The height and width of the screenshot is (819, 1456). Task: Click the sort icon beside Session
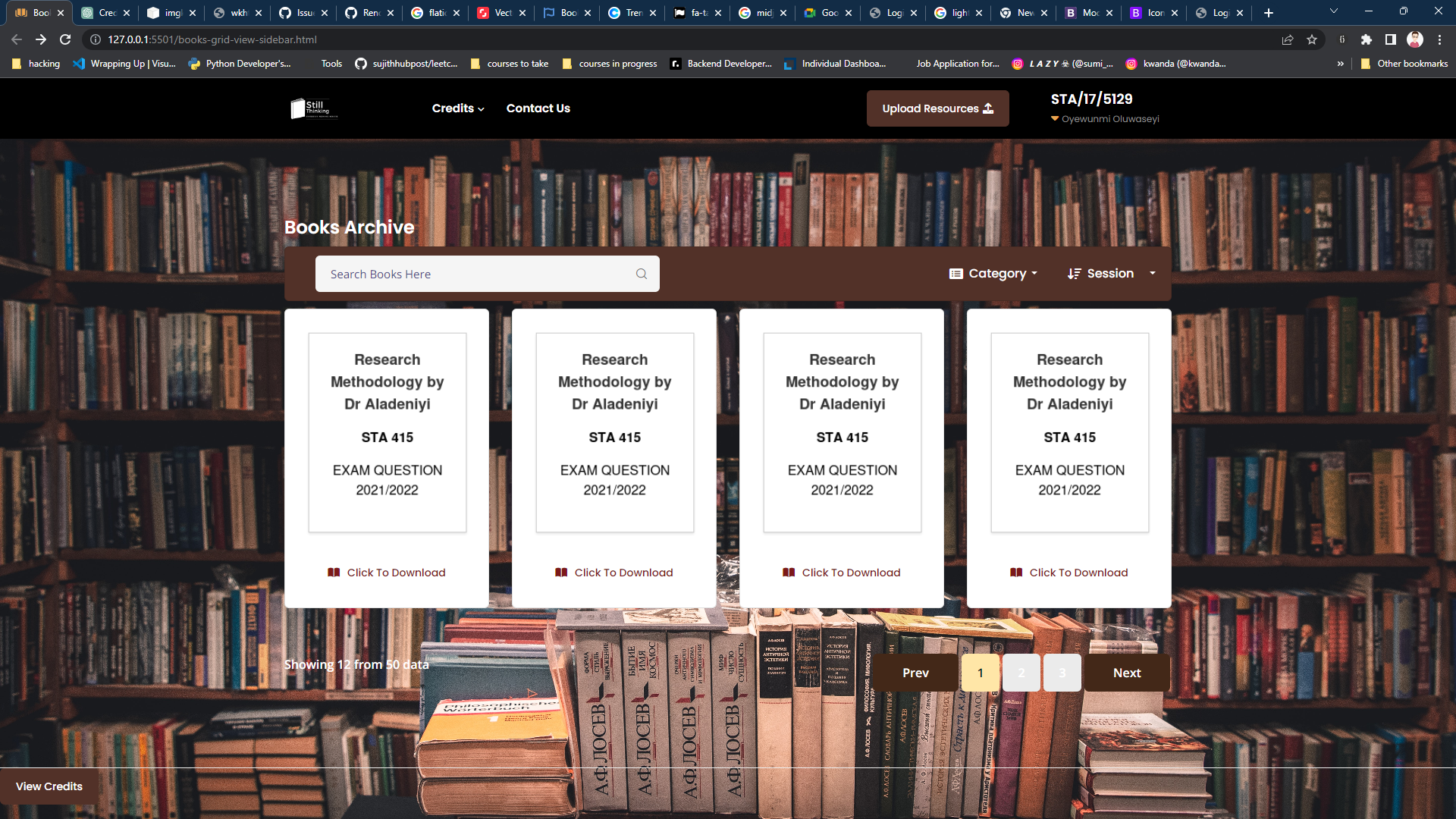click(1075, 273)
